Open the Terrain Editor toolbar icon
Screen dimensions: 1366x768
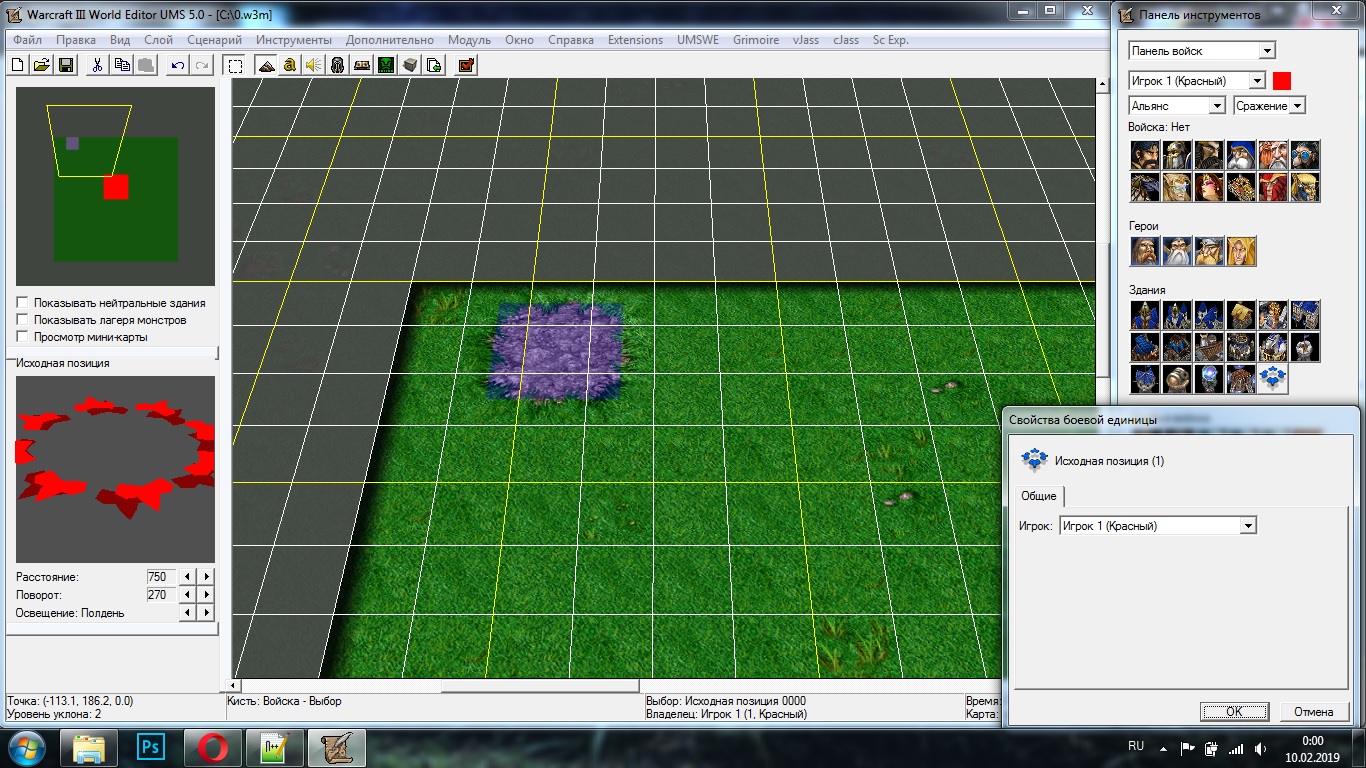pos(265,65)
